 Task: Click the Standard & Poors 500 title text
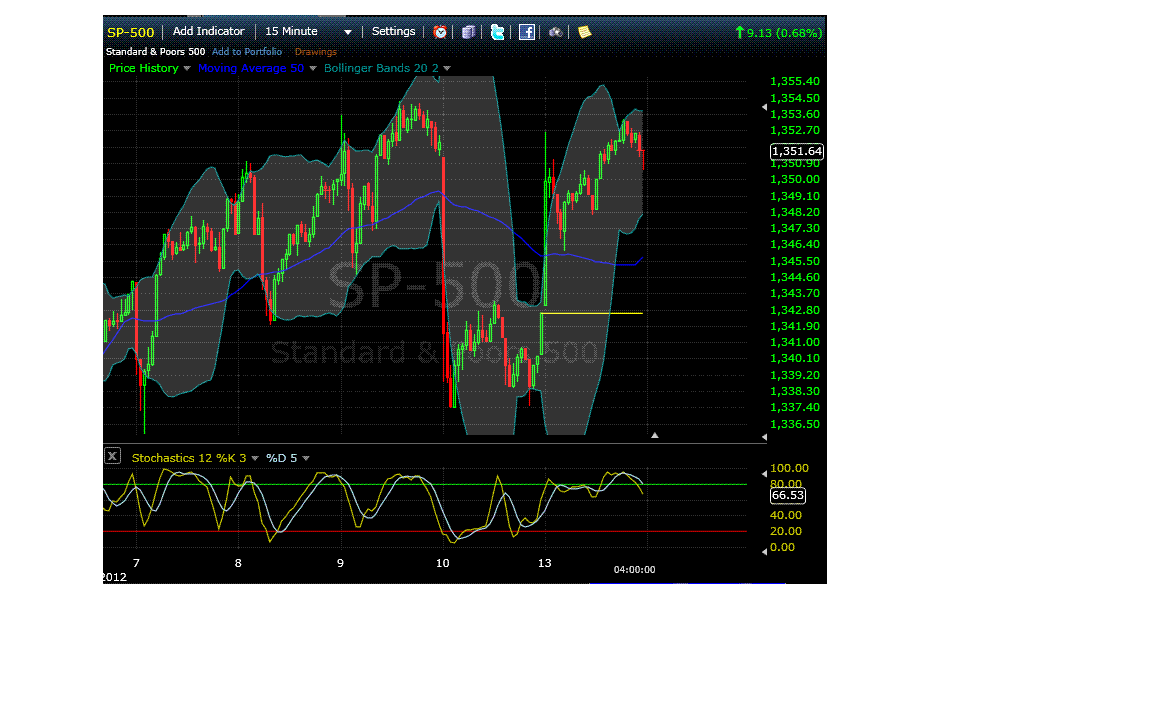(x=155, y=52)
